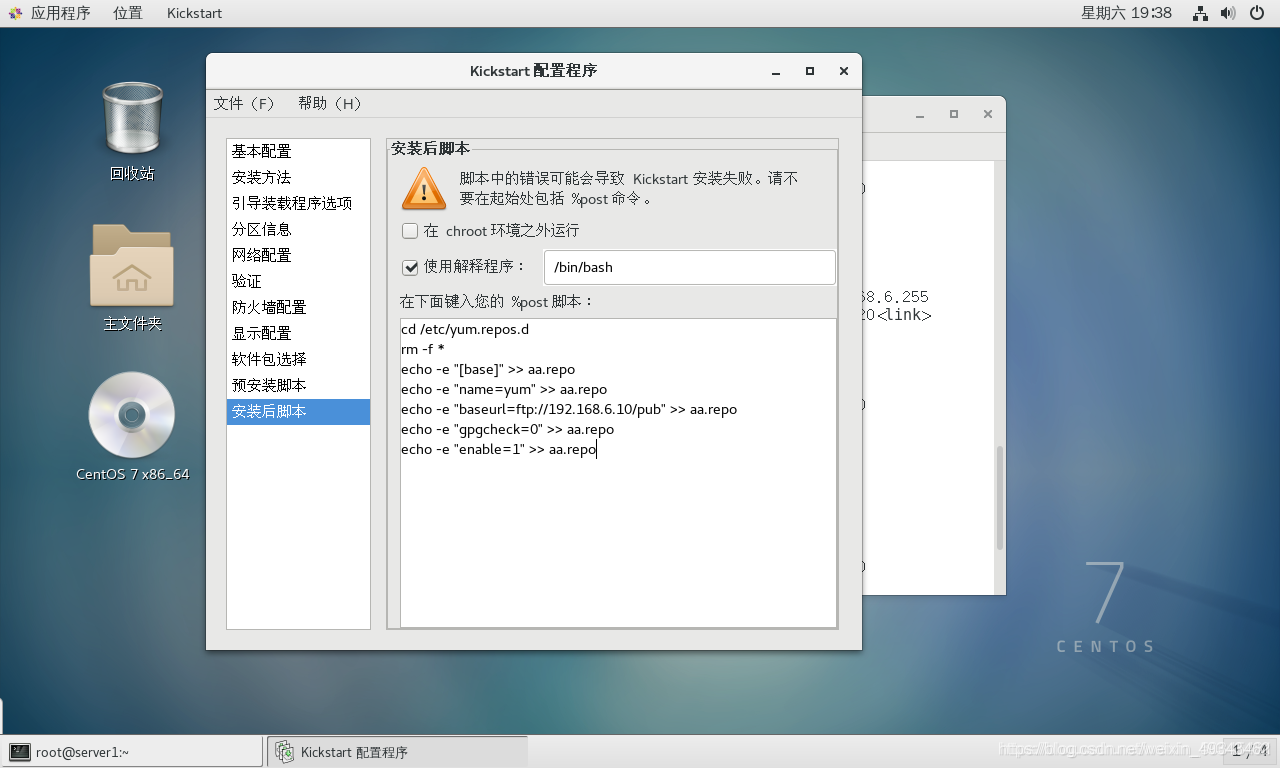Enable run outside chroot environment checkbox
Image resolution: width=1280 pixels, height=768 pixels.
(x=410, y=231)
